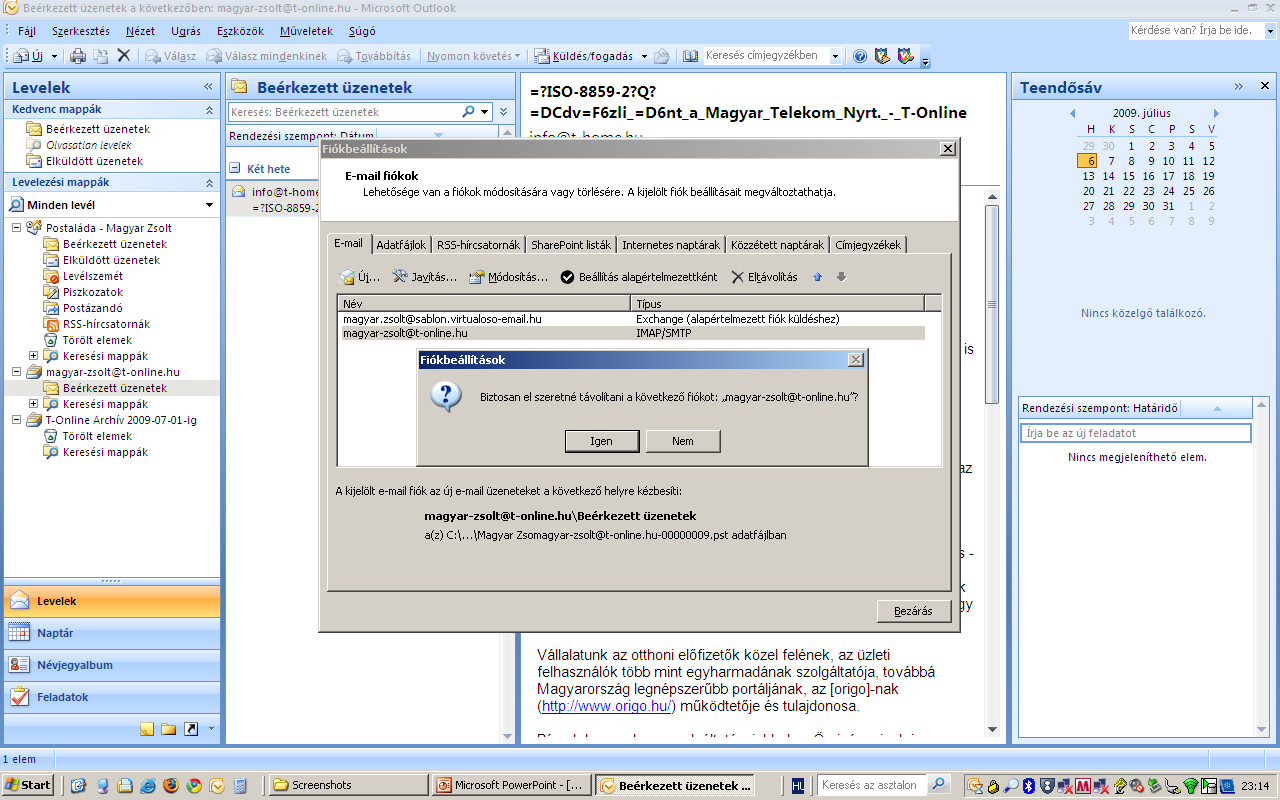This screenshot has width=1280, height=800.
Task: Select July 15 in the calendar
Action: (1130, 176)
